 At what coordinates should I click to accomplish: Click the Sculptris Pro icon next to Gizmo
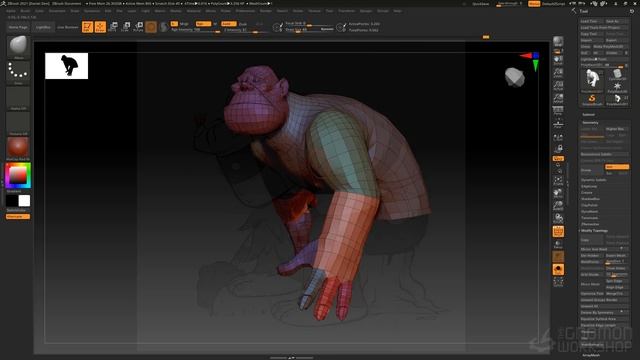tap(164, 27)
